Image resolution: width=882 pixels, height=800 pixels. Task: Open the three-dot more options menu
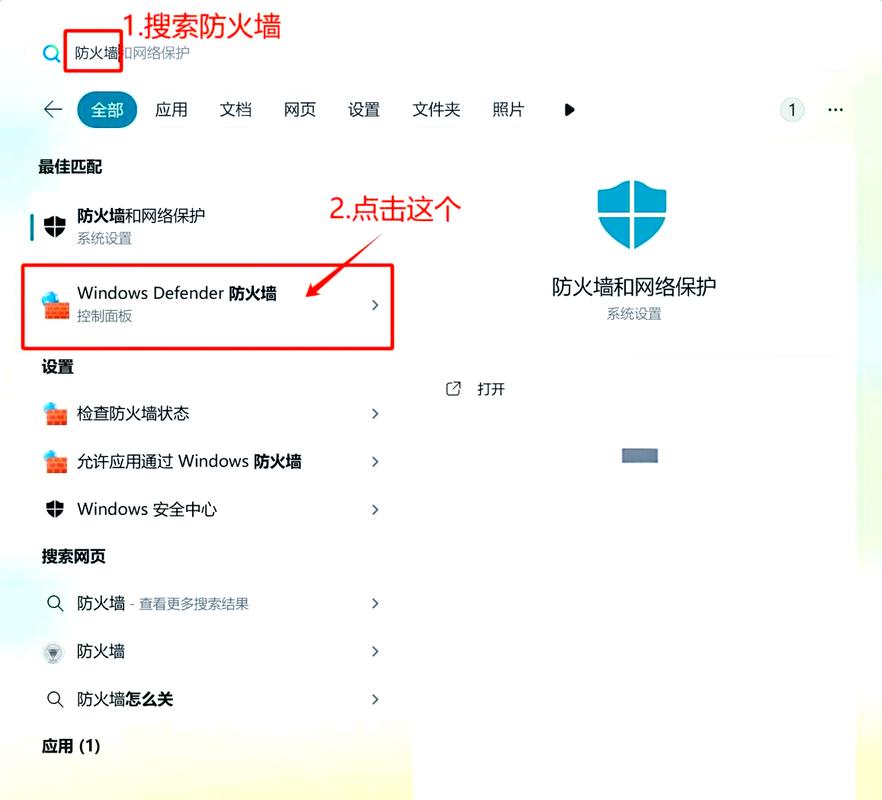[835, 110]
